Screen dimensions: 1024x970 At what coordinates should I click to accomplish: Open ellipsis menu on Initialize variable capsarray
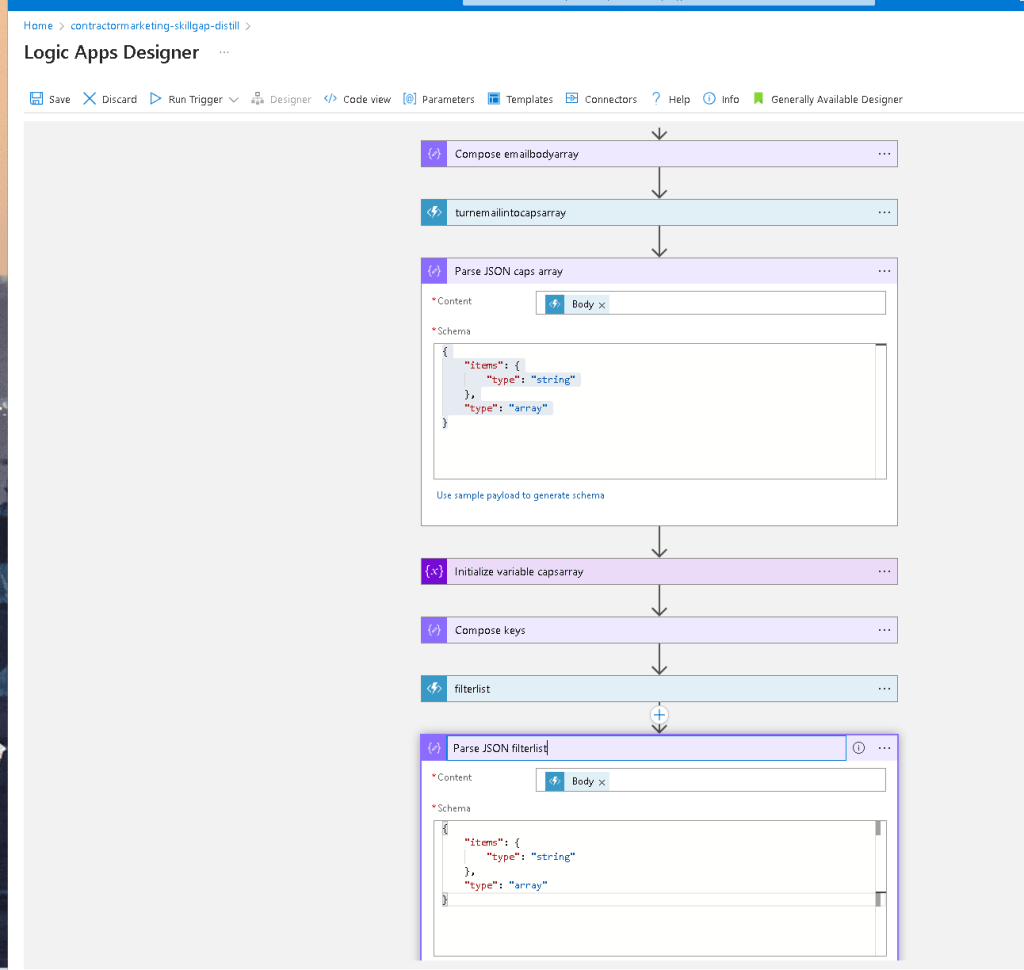884,572
